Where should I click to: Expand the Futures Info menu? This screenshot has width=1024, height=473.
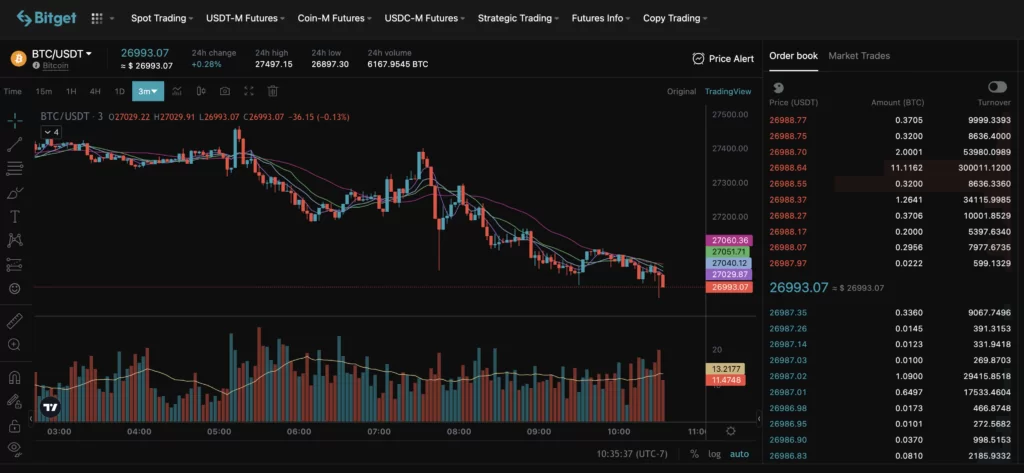601,18
